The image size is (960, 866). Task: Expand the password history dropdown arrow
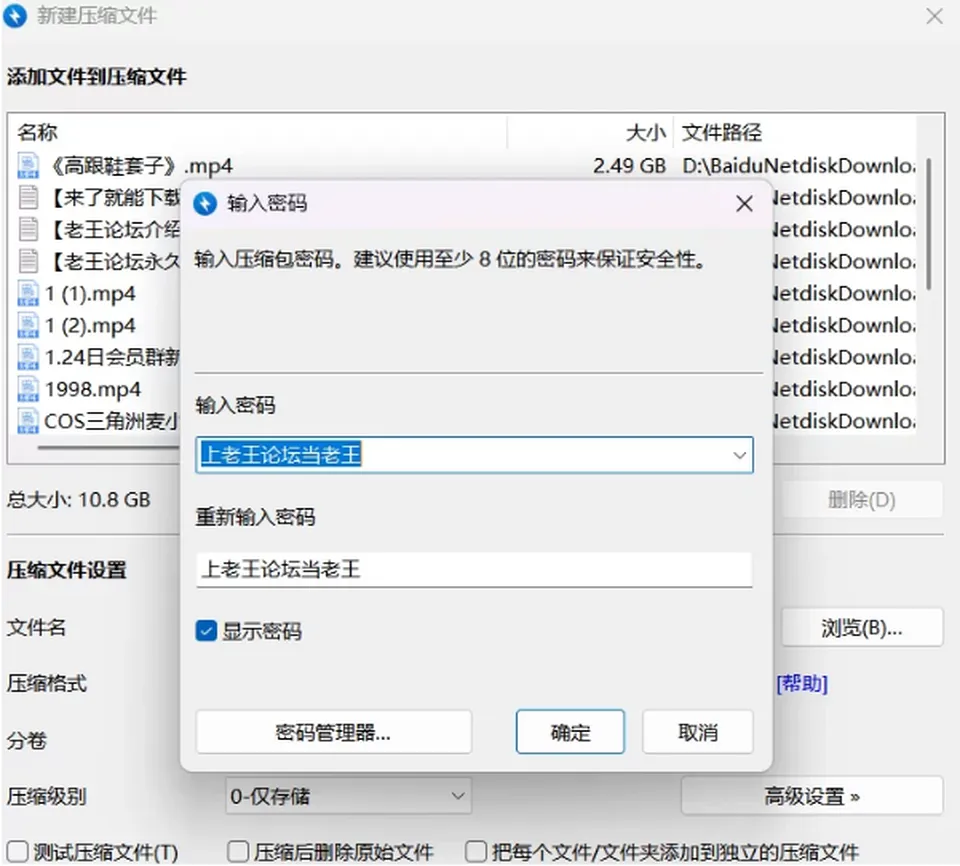click(x=740, y=455)
